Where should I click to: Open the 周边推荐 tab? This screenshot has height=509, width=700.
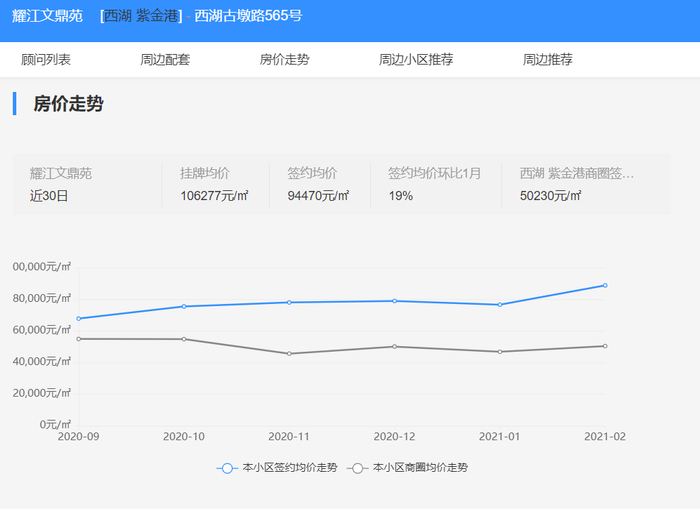click(x=547, y=60)
